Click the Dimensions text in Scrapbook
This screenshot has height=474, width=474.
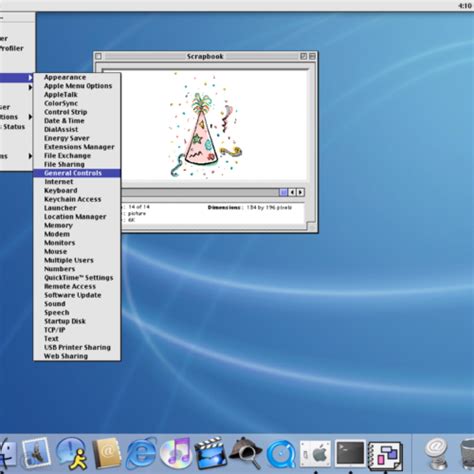[x=250, y=207]
